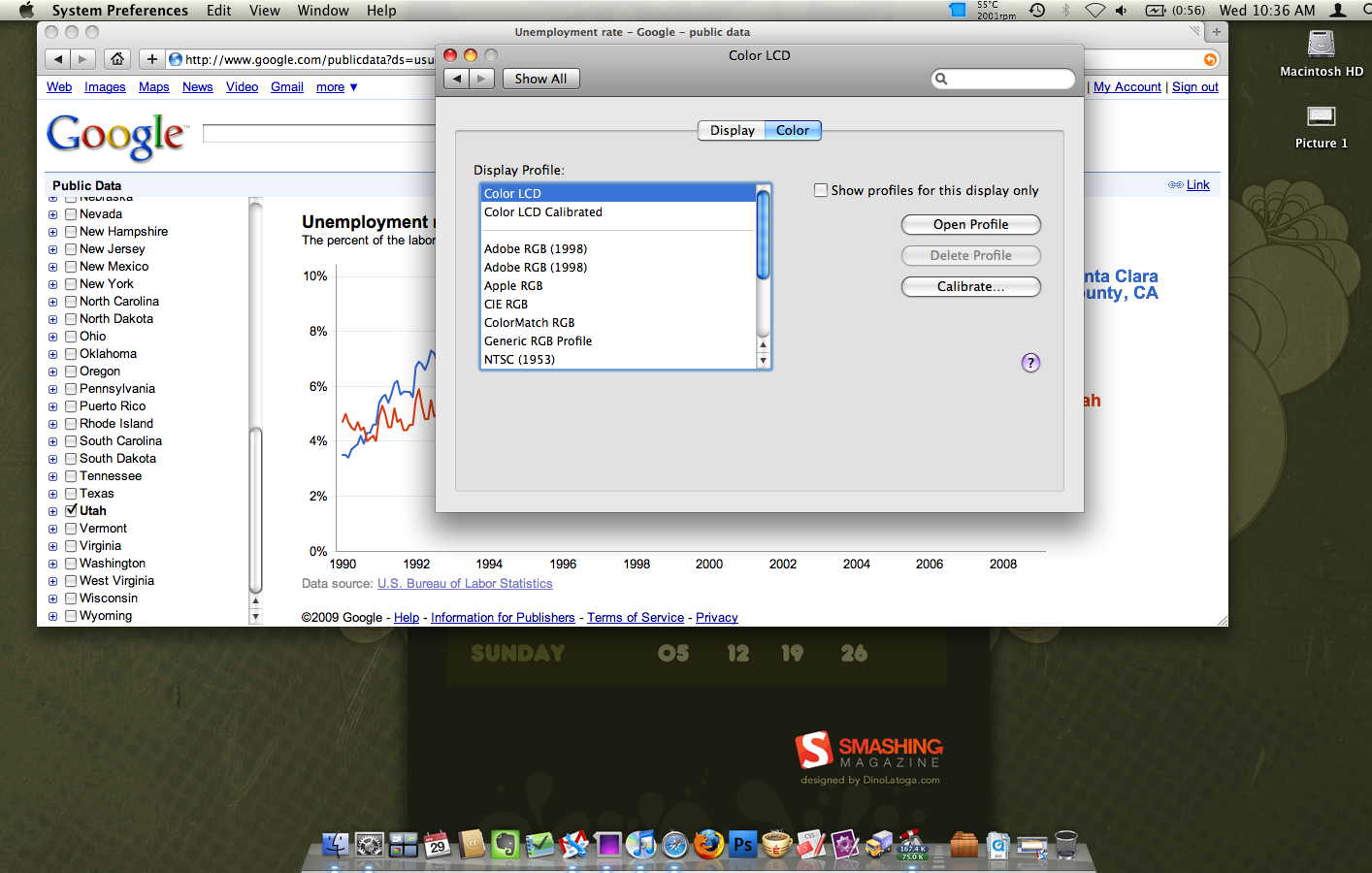The height and width of the screenshot is (873, 1372).
Task: Open the Trash in the dock
Action: pos(1065,845)
